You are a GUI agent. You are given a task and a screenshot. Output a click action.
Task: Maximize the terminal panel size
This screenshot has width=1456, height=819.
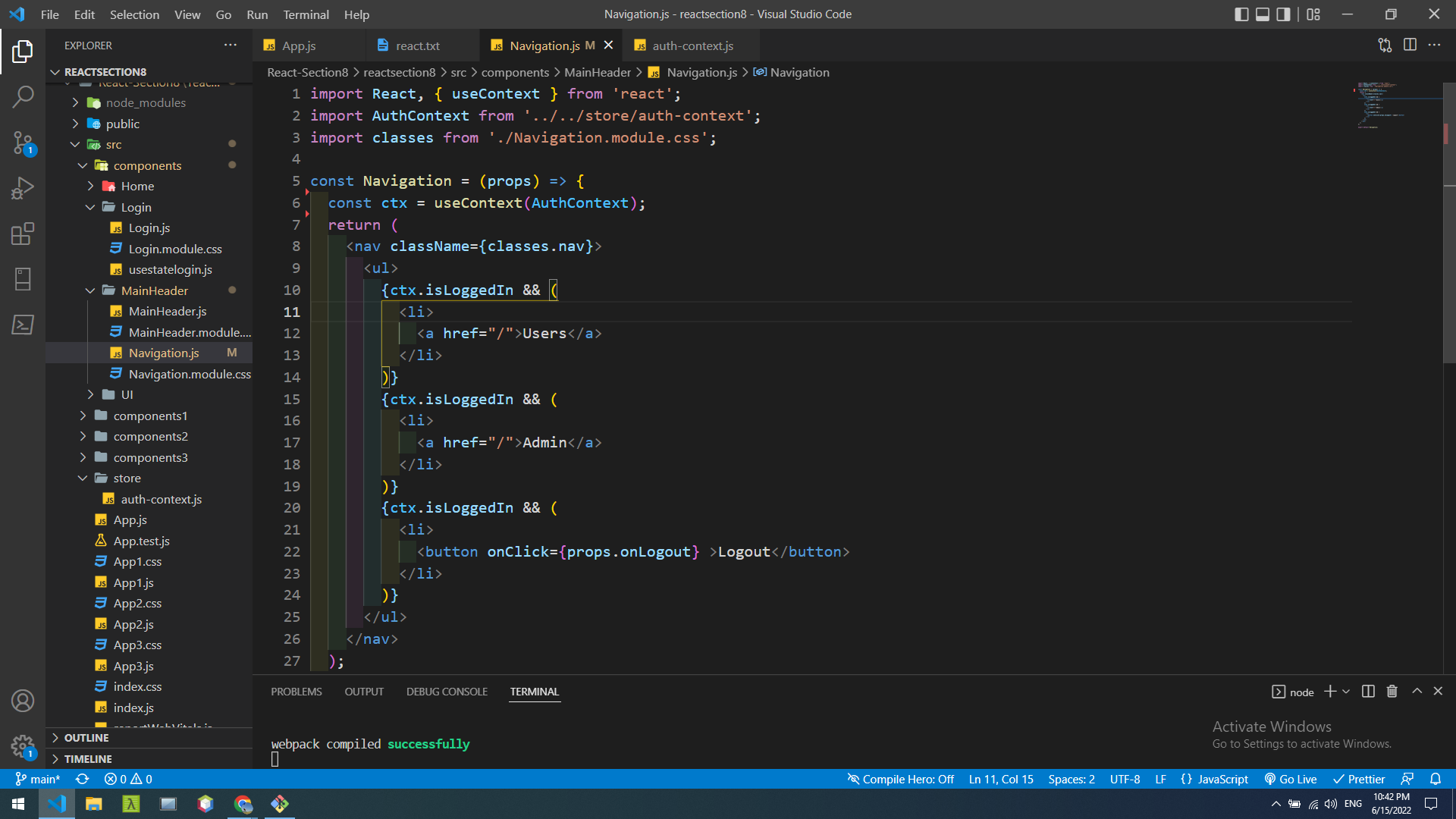point(1417,692)
